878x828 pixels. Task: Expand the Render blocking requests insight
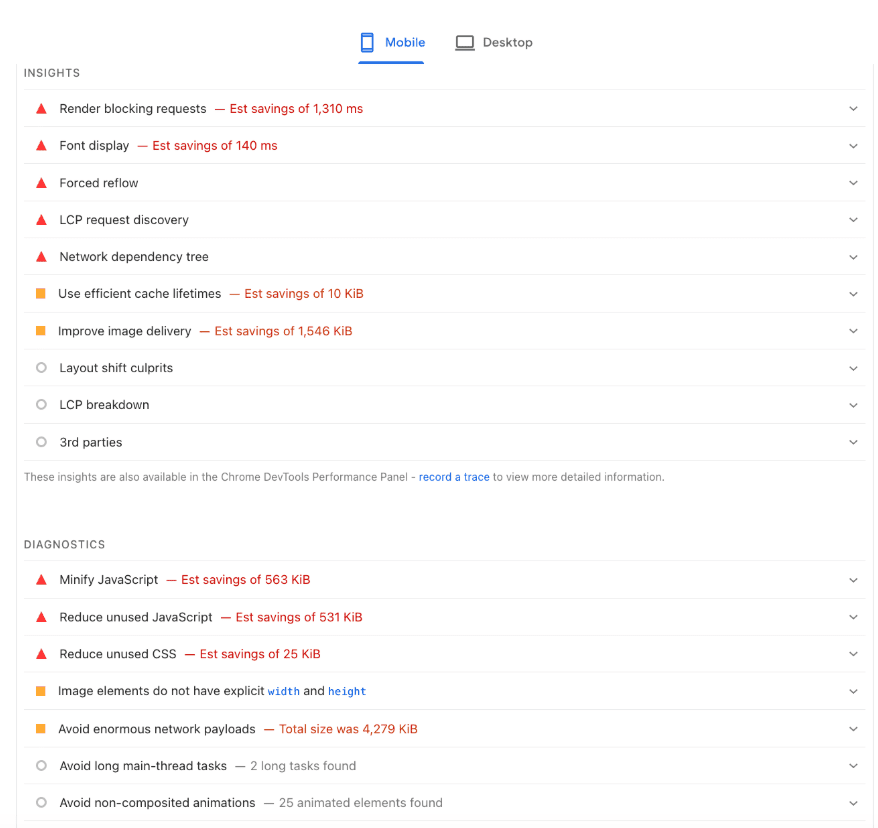tap(853, 108)
